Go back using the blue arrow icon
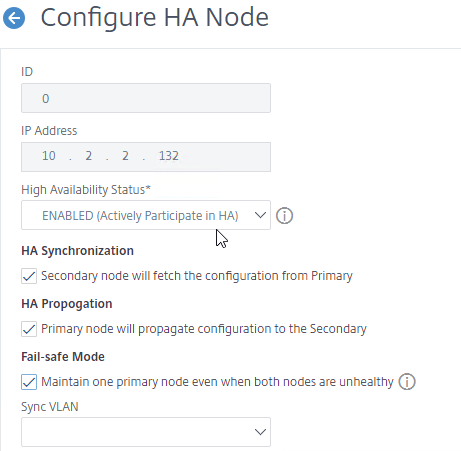Image resolution: width=461 pixels, height=451 pixels. [x=14, y=18]
